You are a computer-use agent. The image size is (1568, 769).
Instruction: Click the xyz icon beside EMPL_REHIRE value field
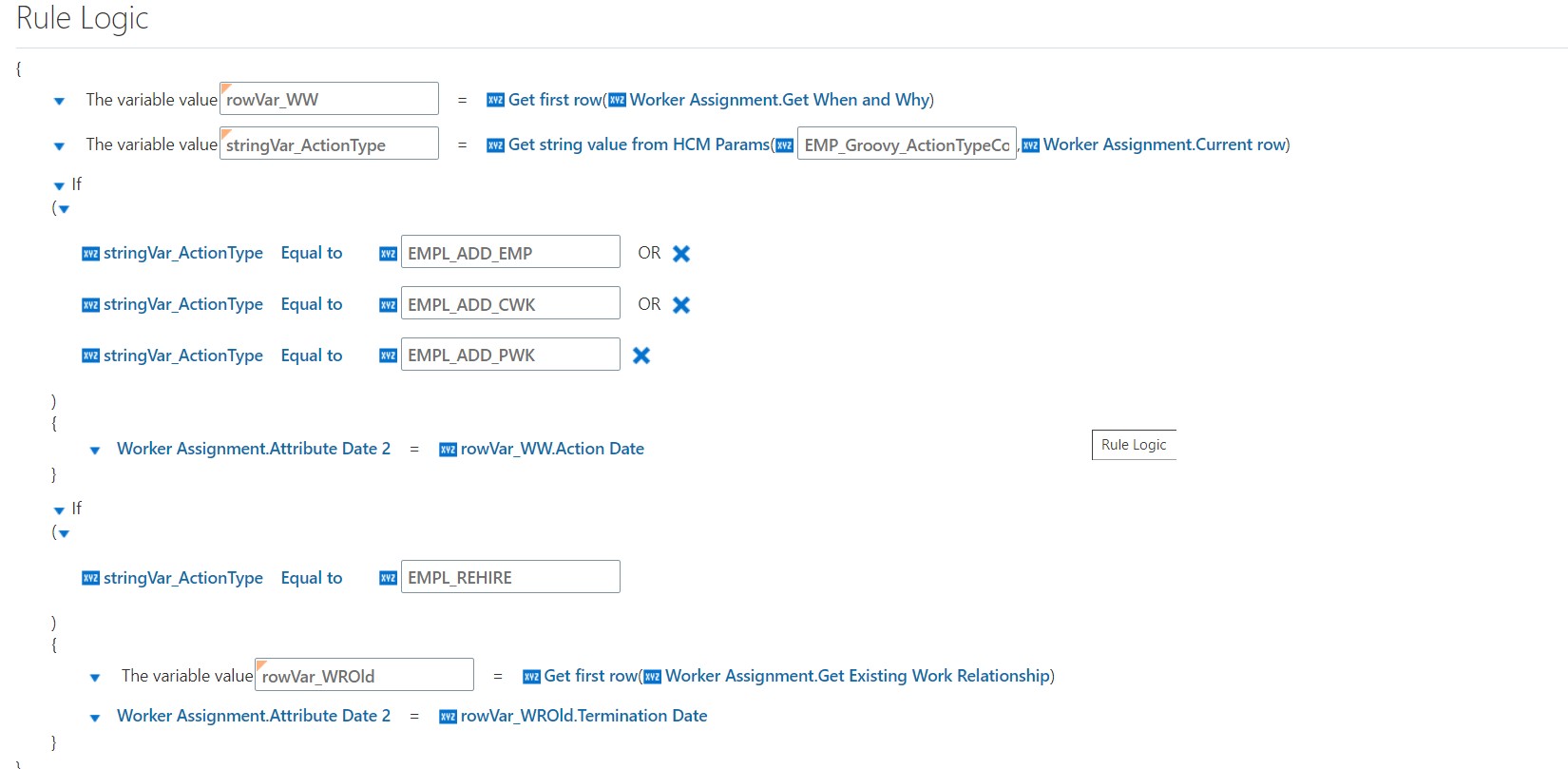tap(388, 578)
